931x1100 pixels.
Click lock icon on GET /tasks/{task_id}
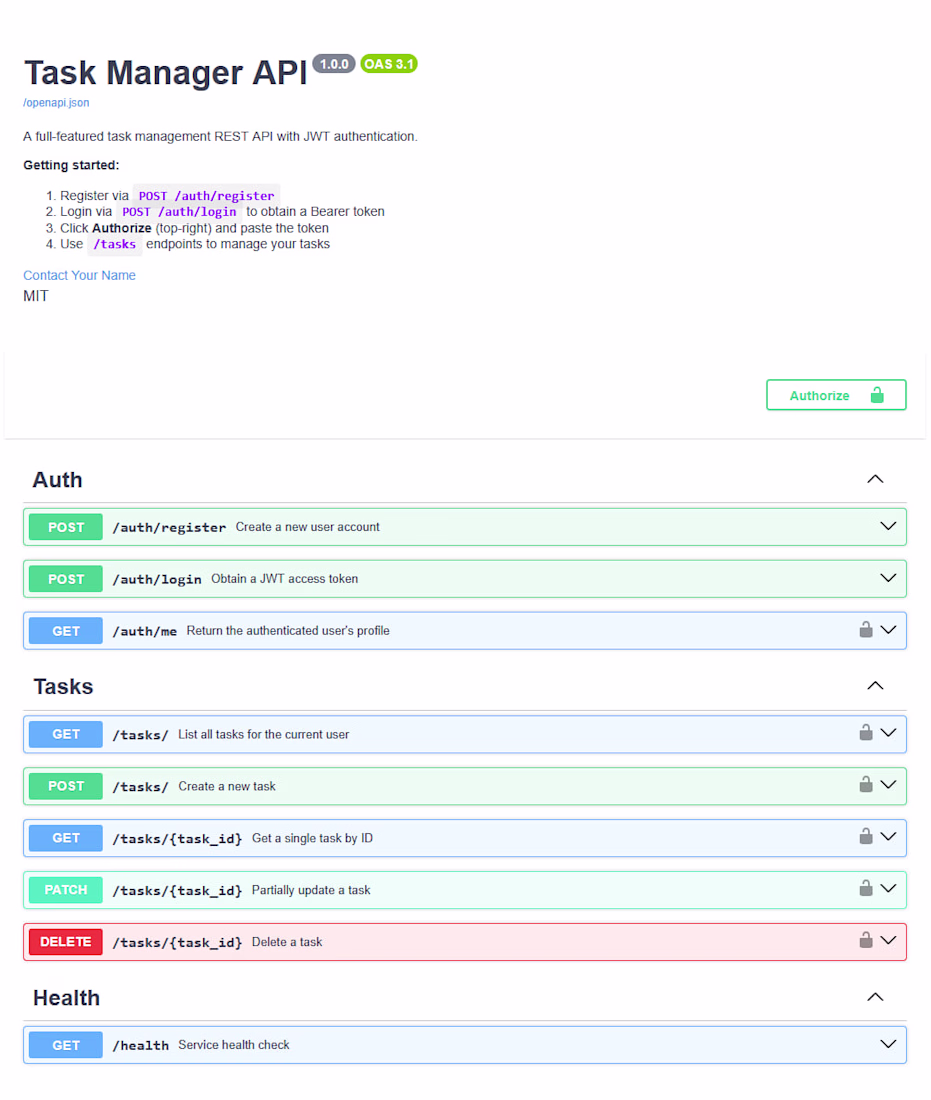click(x=866, y=837)
